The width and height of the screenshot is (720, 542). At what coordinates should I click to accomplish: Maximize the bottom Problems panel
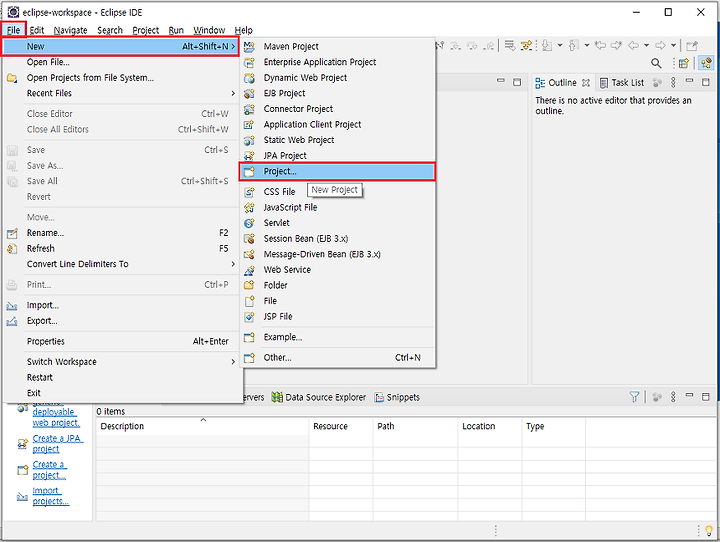(706, 396)
